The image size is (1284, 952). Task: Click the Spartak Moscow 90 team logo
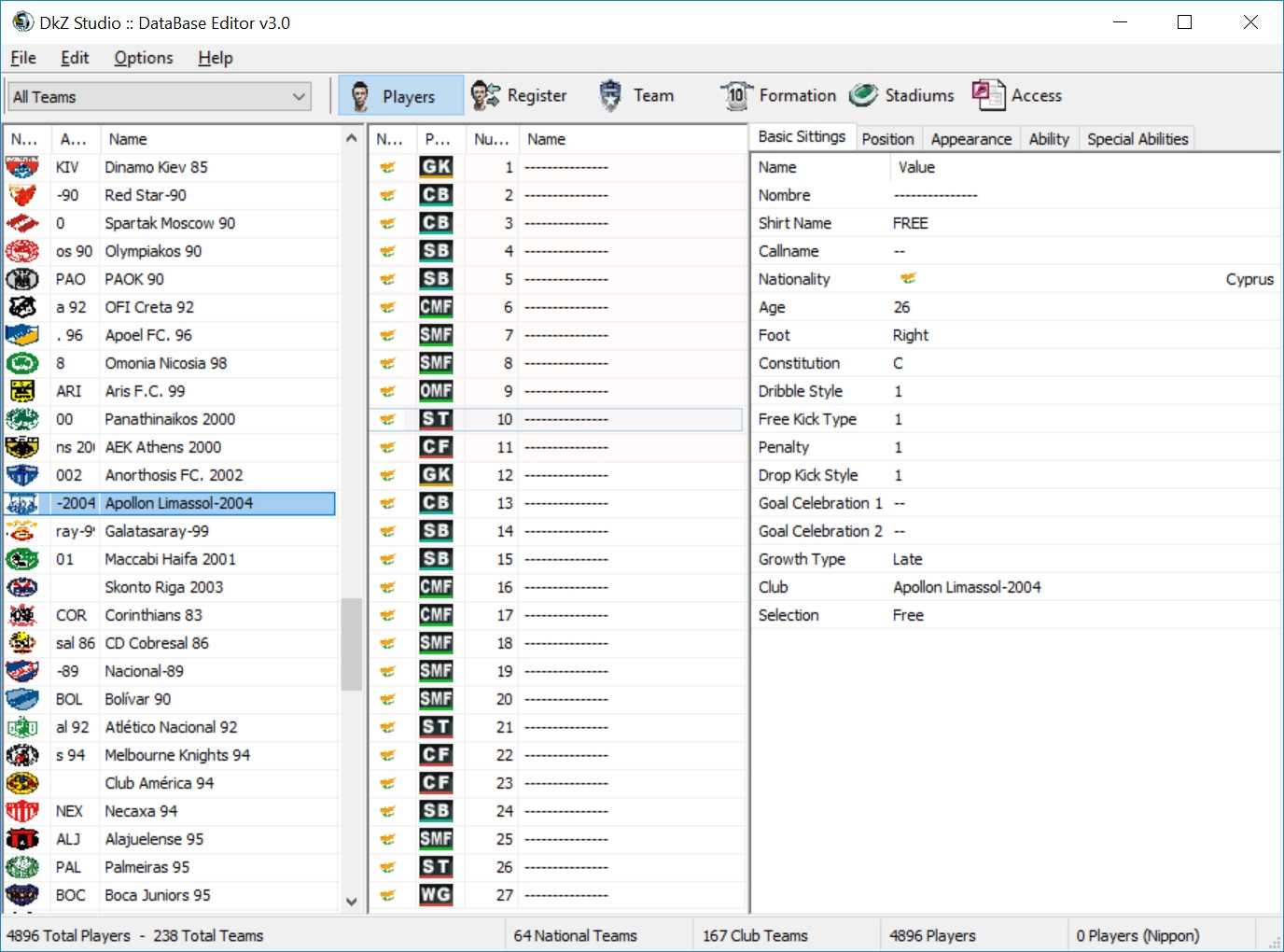(22, 223)
